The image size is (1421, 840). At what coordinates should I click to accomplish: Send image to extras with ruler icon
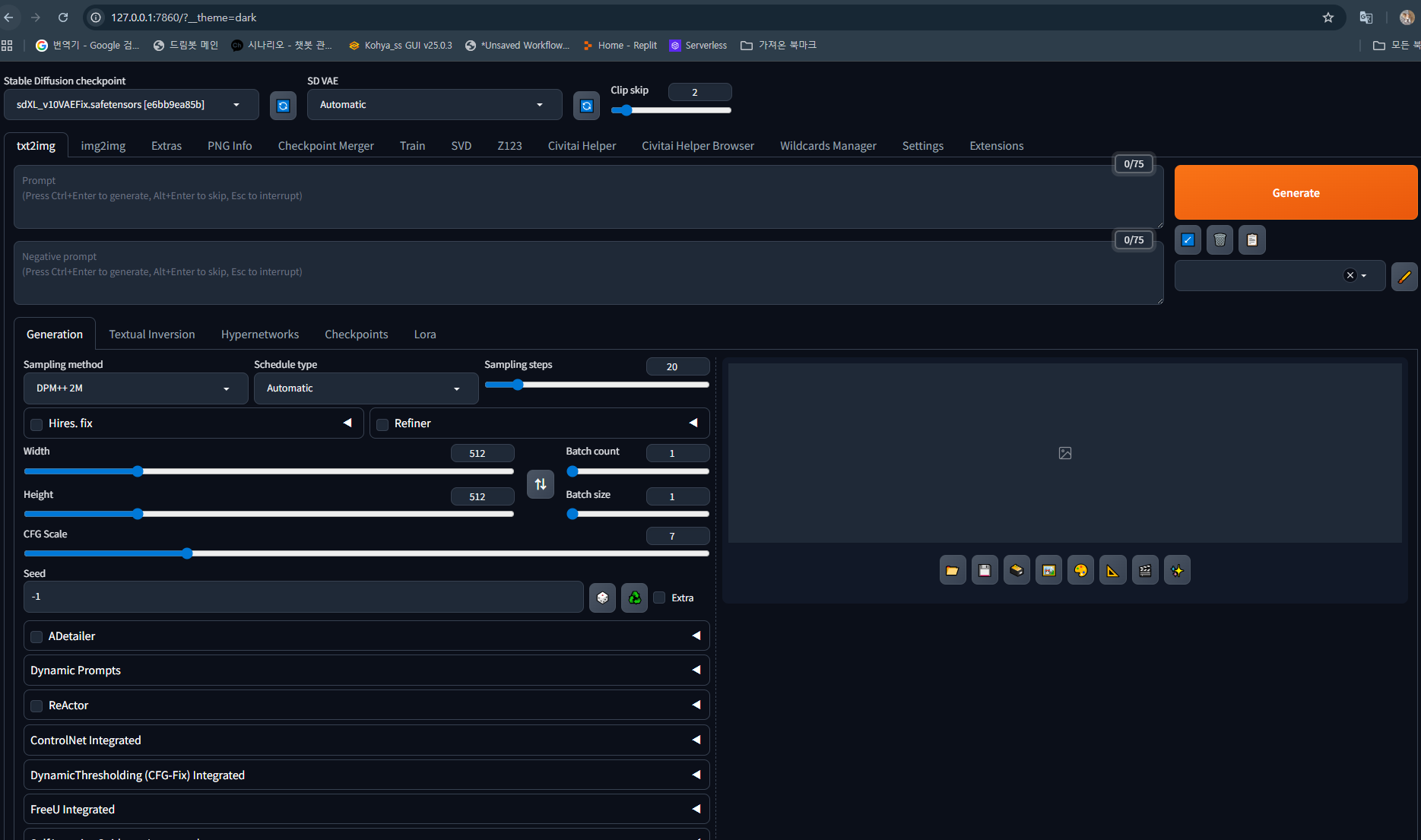tap(1113, 570)
